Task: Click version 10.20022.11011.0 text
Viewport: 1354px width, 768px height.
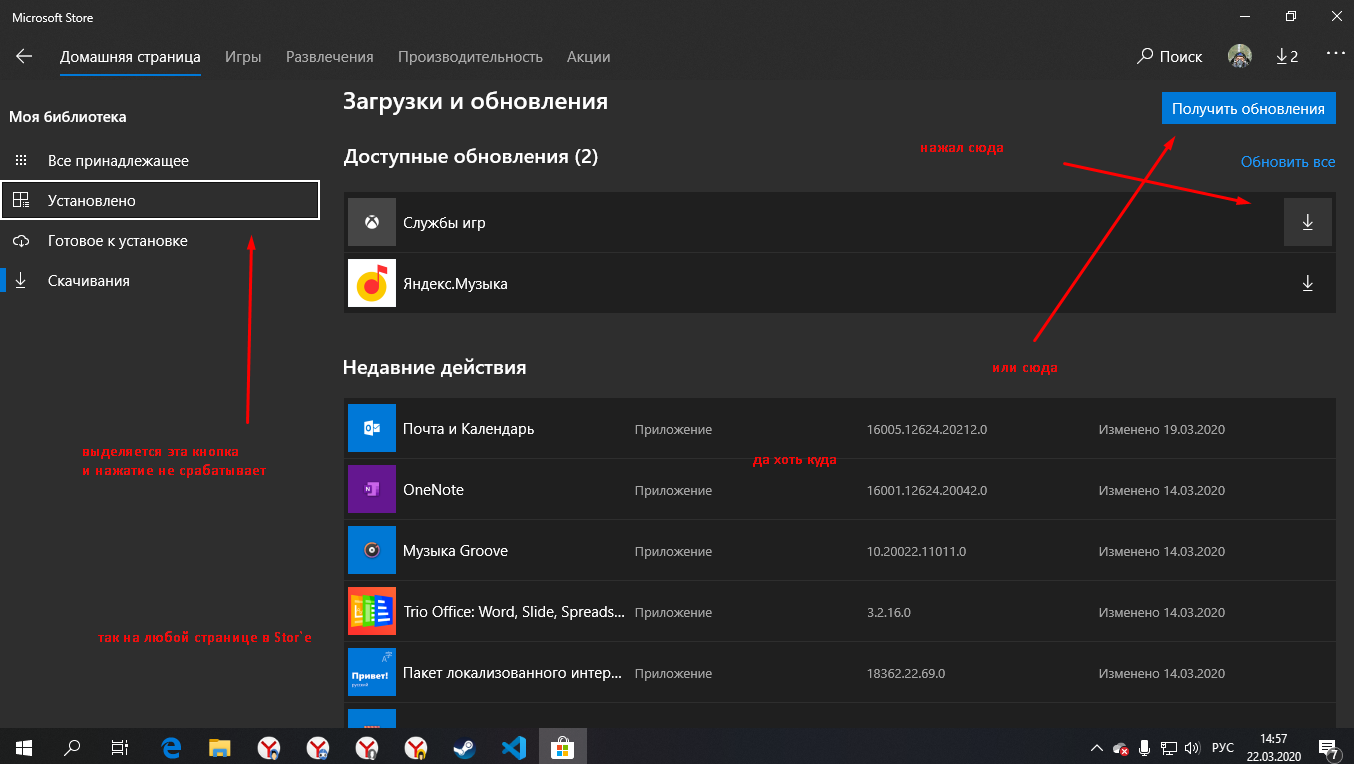Action: click(916, 552)
